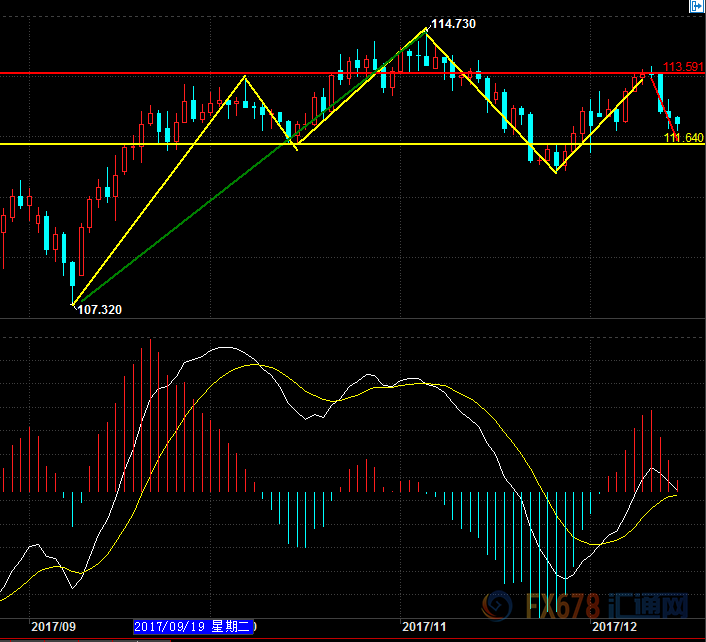Click the yellow 111.640 support price label
This screenshot has width=706, height=642.
(x=684, y=137)
